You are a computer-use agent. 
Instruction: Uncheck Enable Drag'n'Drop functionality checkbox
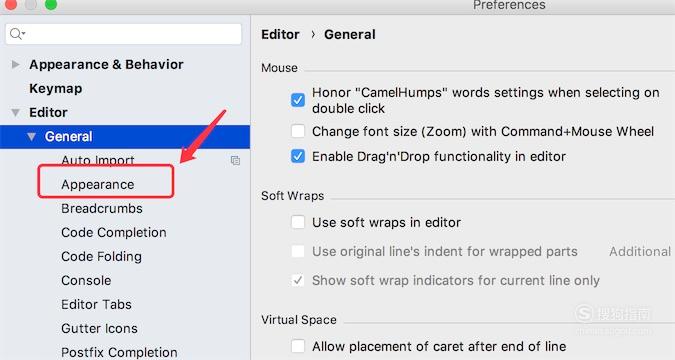(297, 156)
